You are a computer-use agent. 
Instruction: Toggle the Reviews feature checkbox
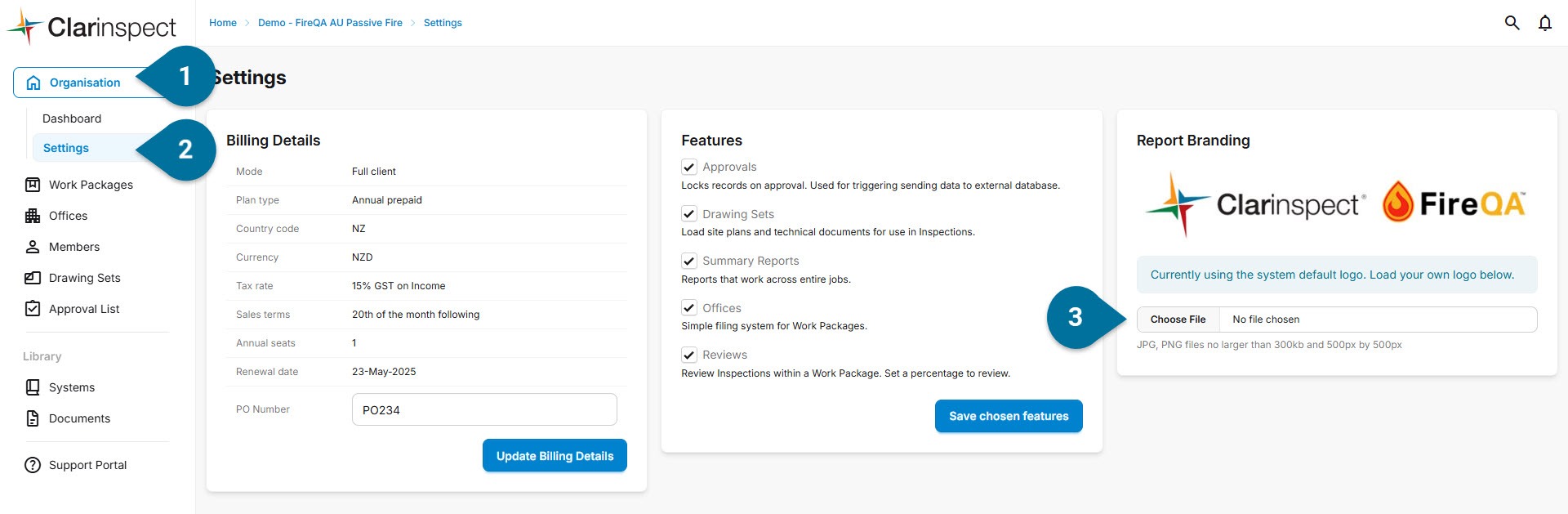(689, 355)
